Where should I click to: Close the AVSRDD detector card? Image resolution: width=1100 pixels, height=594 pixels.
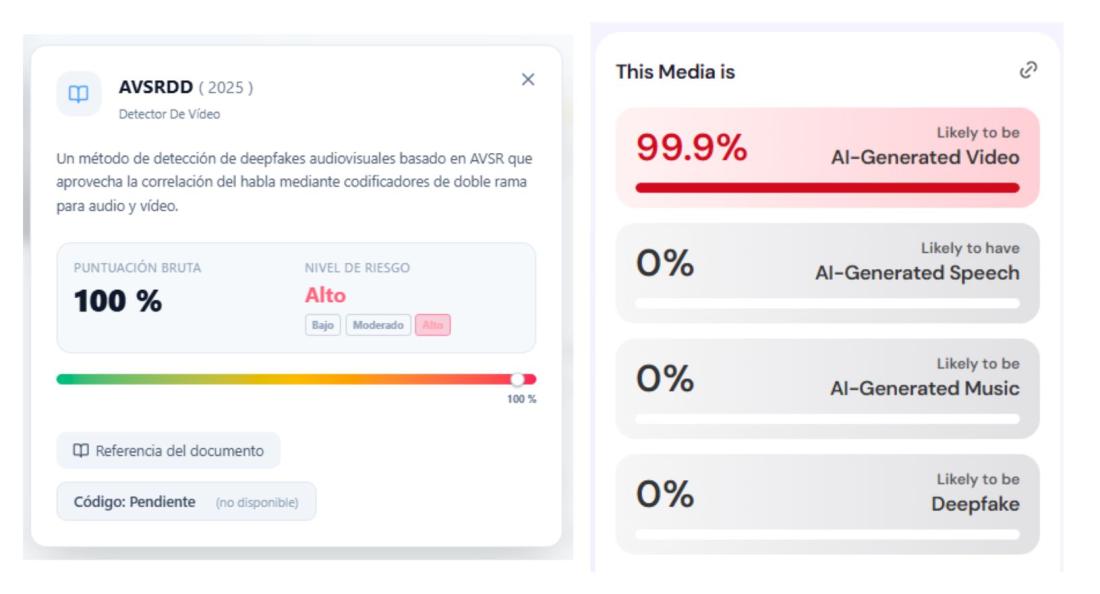pos(528,79)
